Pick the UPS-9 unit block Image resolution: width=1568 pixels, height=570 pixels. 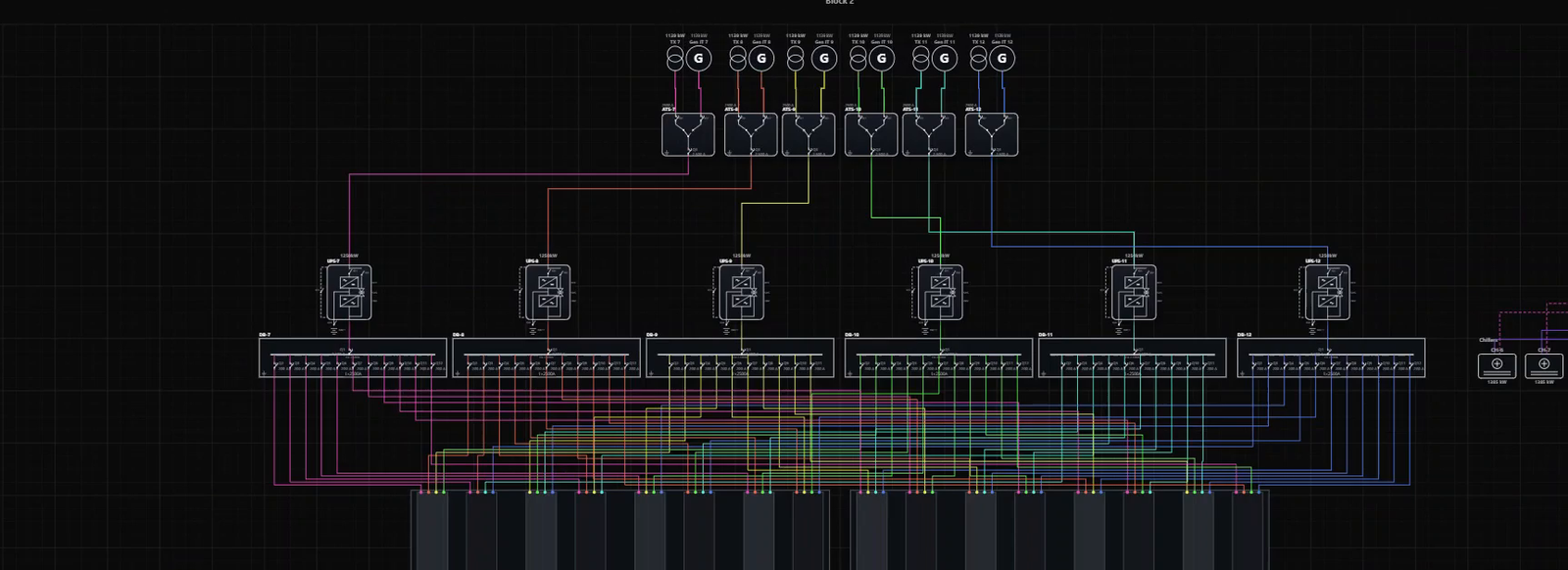coord(742,292)
